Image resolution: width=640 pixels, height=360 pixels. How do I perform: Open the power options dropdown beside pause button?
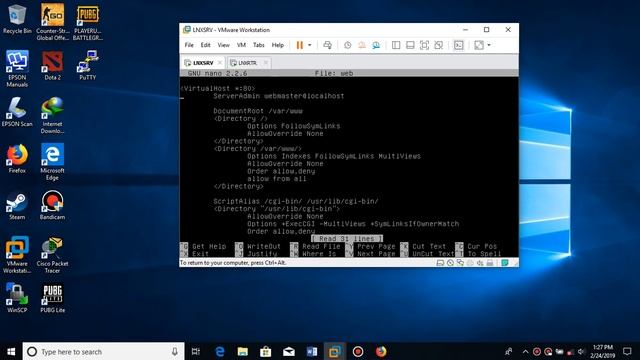pyautogui.click(x=309, y=45)
